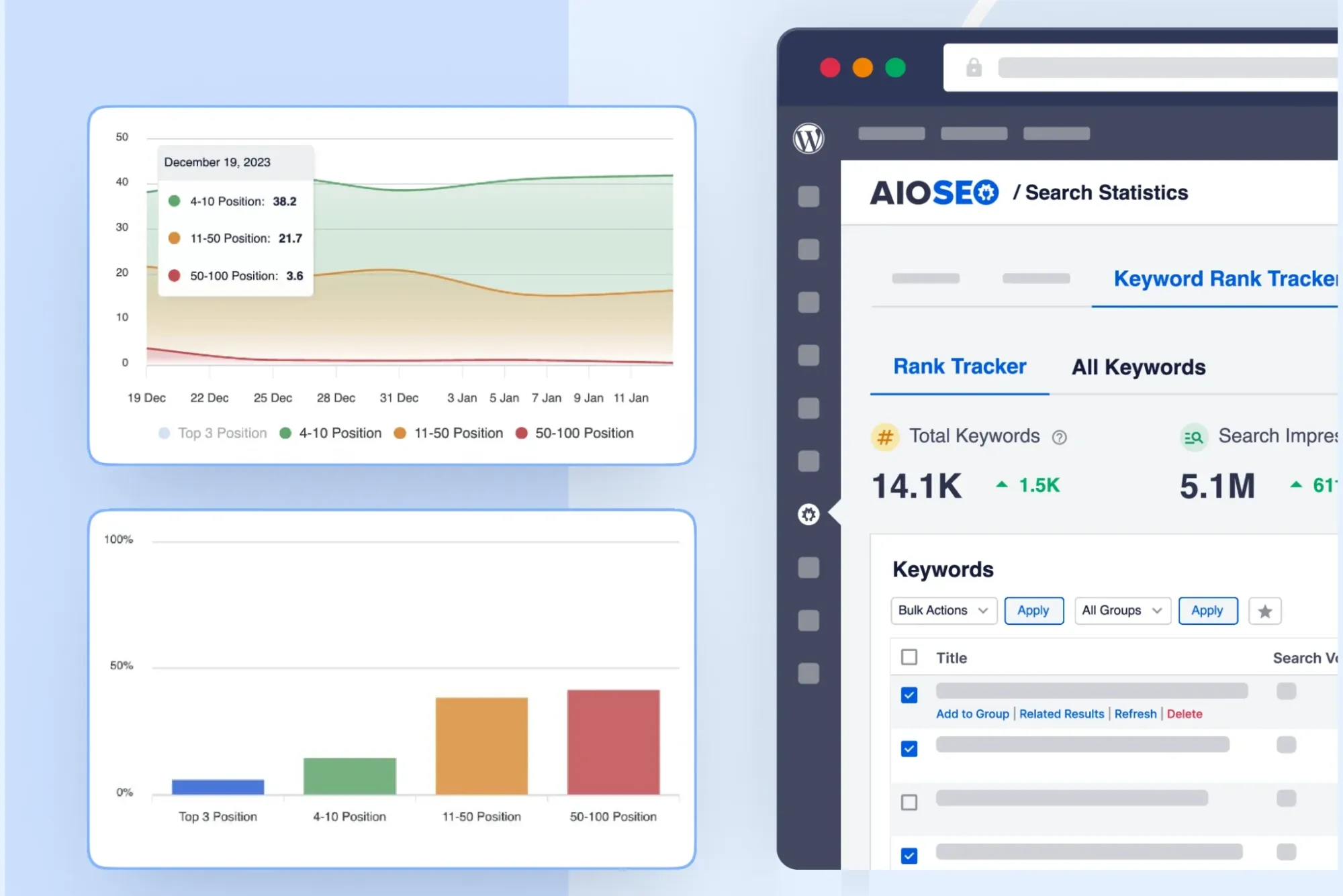Click the 11 Jan axis label

click(631, 398)
